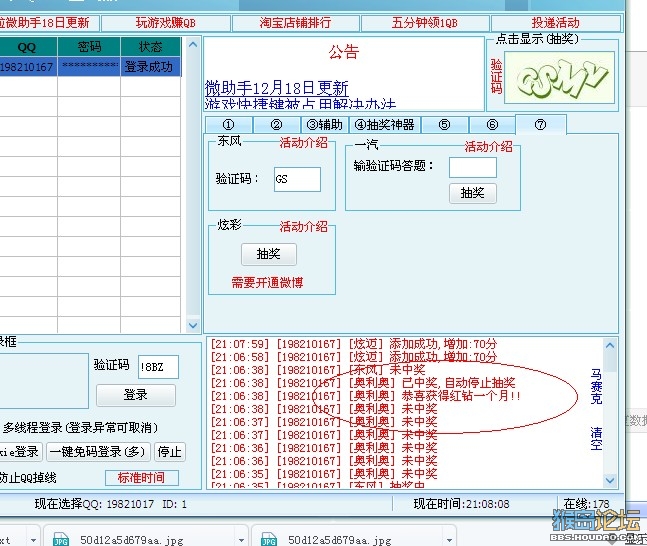Expand the first 50d12a5d679aa.jpg download dropdown arrow

click(241, 539)
